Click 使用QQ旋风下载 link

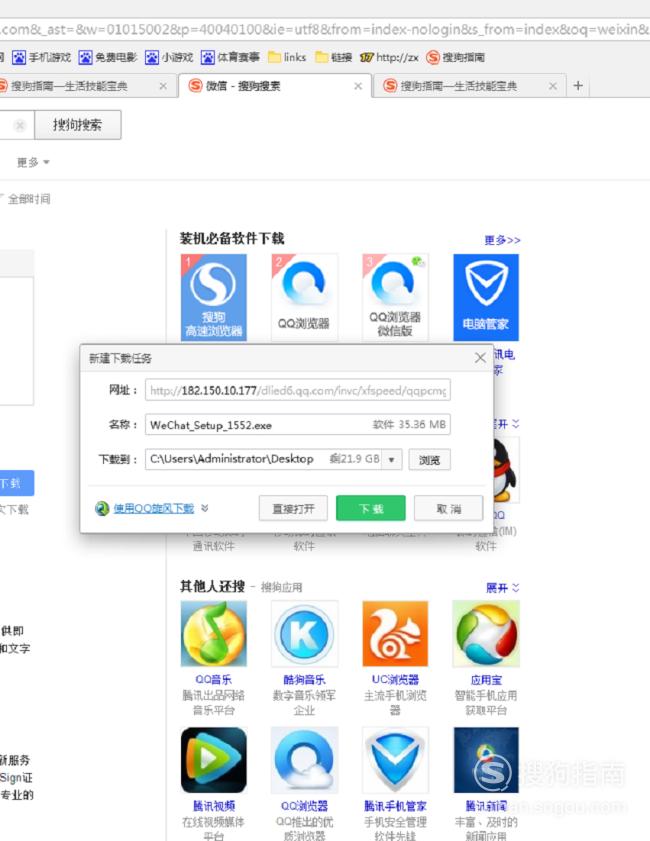(153, 508)
